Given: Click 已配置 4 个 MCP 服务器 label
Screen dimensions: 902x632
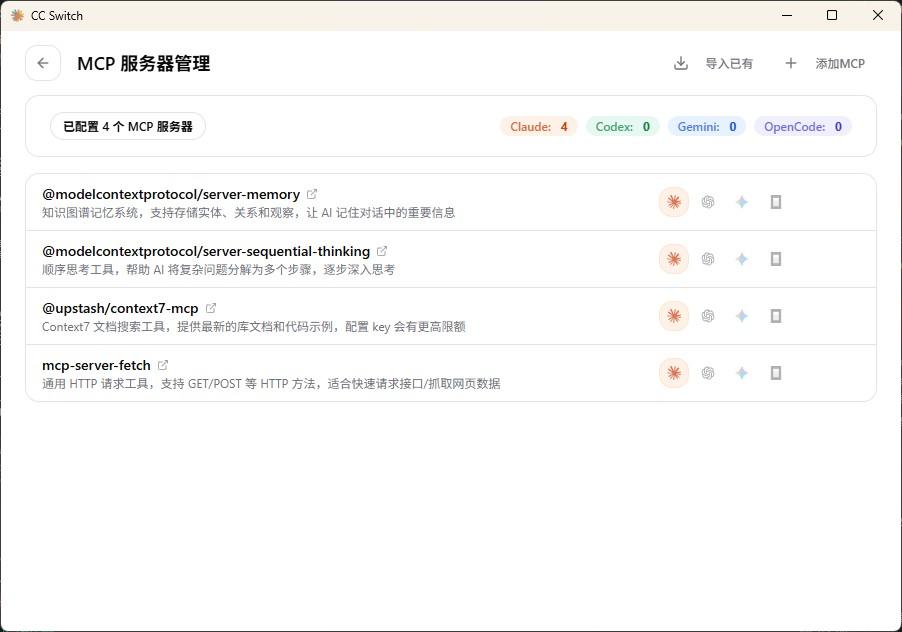Looking at the screenshot, I should click(128, 127).
